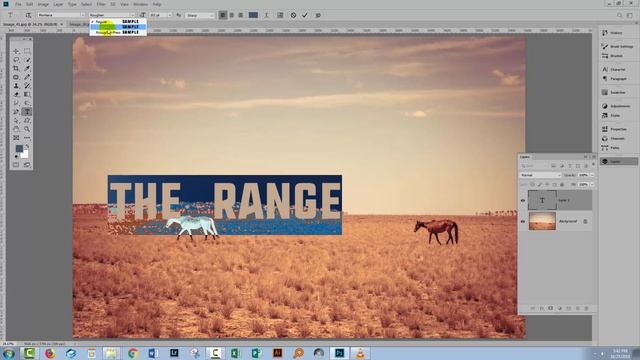Image resolution: width=640 pixels, height=360 pixels.
Task: Open the font family dropdown
Action: (61, 15)
